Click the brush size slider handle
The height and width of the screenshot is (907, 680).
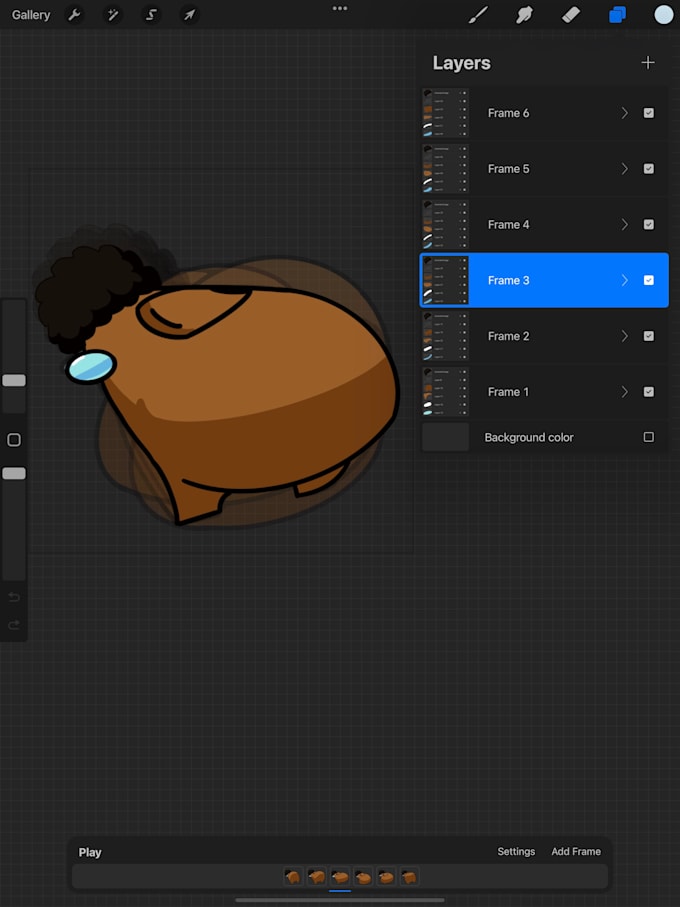click(14, 380)
